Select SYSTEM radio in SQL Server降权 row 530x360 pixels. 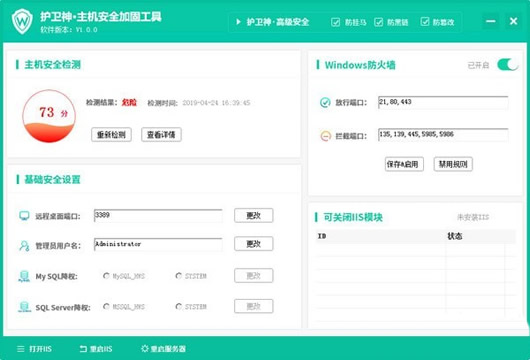coord(178,306)
